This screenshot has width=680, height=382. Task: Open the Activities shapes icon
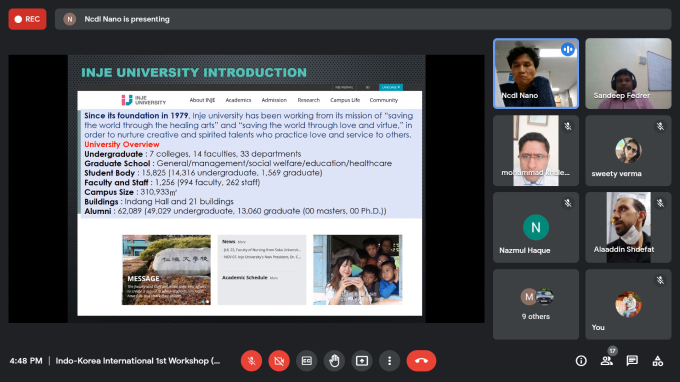point(657,361)
